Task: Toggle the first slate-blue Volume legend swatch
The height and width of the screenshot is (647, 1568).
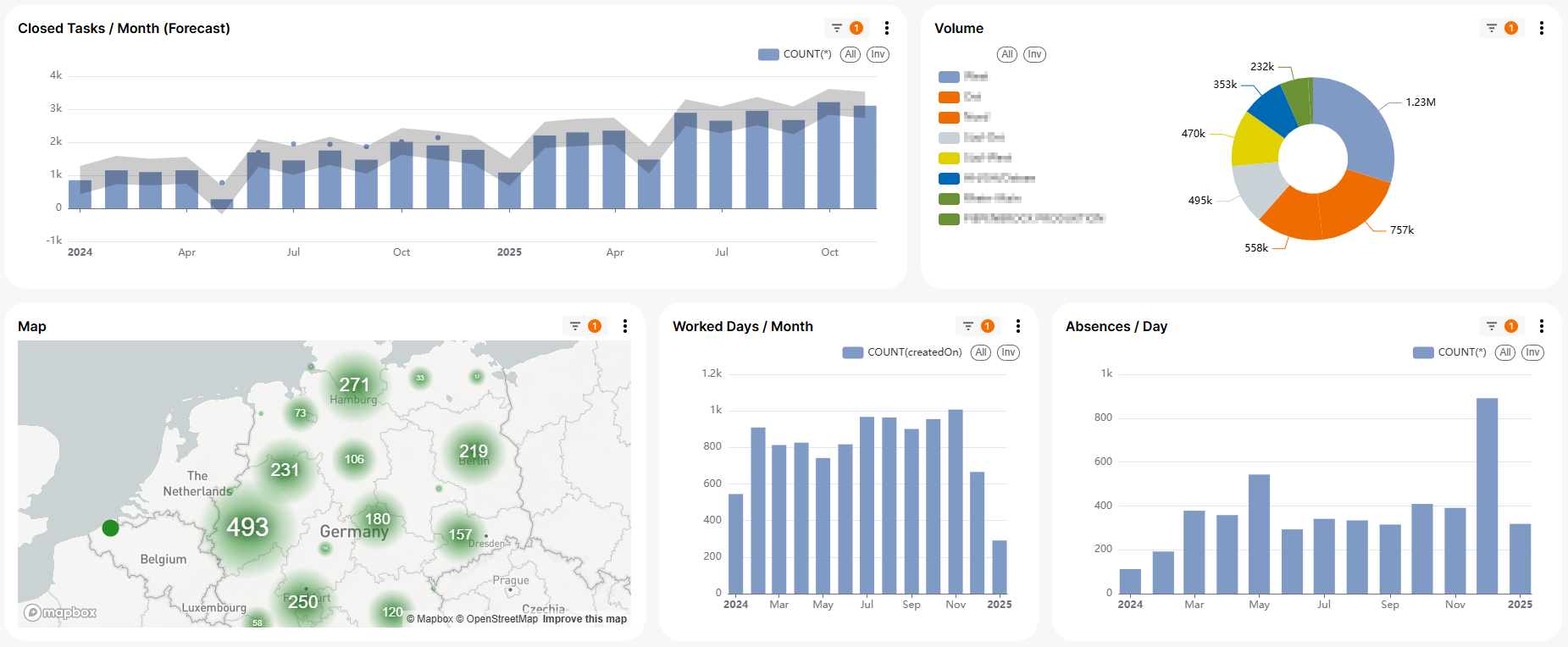Action: (x=949, y=76)
